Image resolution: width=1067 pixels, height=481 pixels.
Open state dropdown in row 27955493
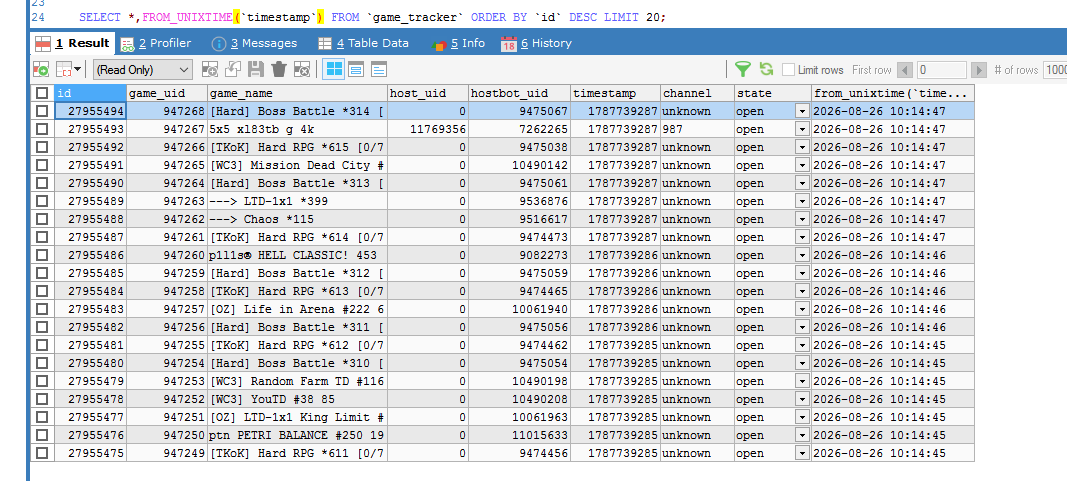tap(803, 129)
